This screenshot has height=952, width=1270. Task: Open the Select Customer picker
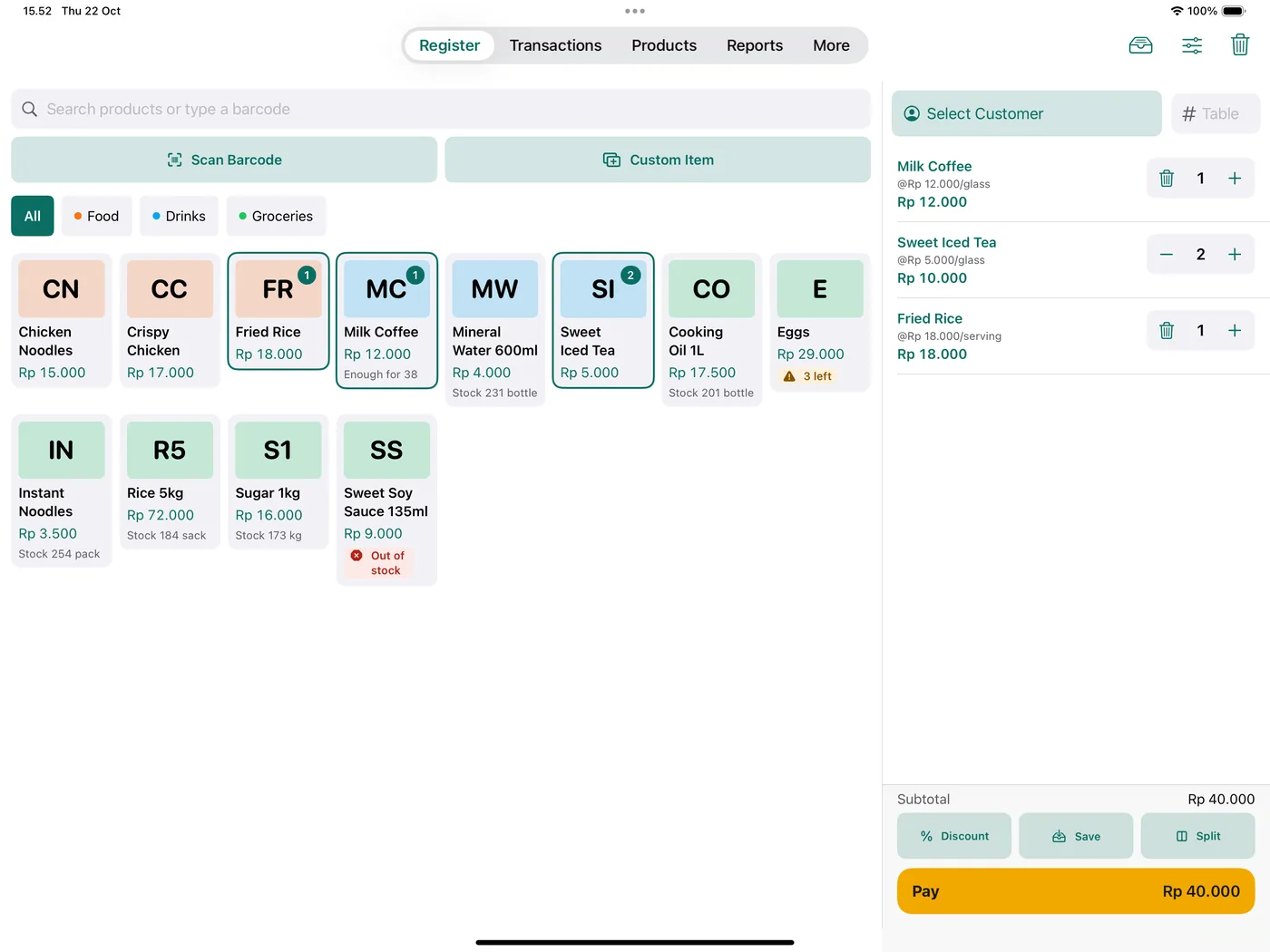[1026, 113]
